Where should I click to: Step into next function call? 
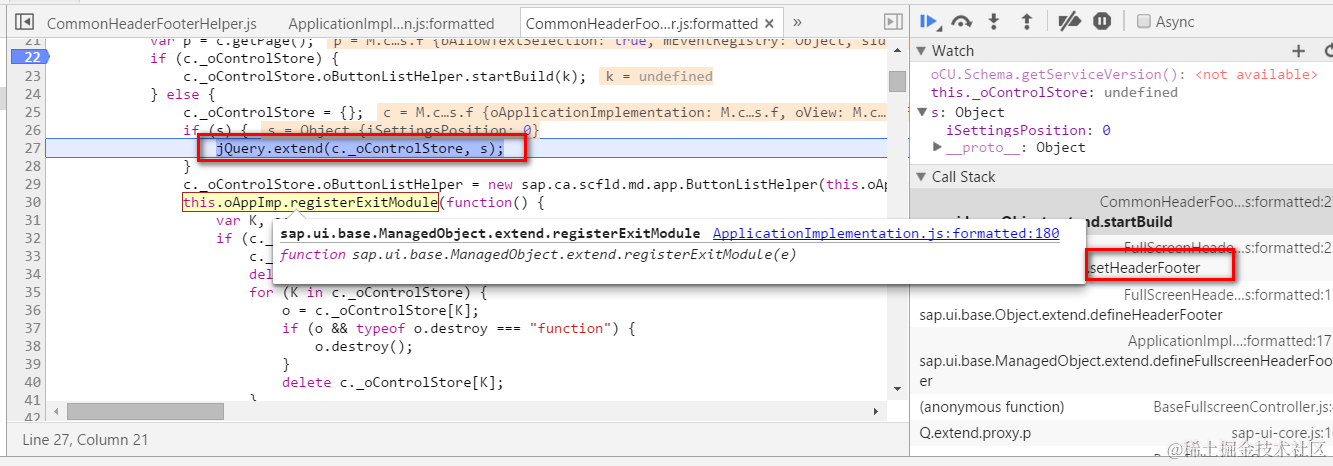(994, 21)
